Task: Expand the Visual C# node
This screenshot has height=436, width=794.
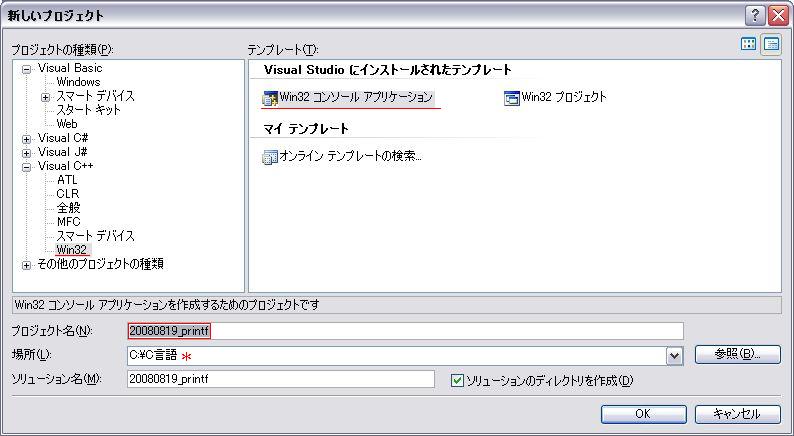Action: [x=26, y=139]
